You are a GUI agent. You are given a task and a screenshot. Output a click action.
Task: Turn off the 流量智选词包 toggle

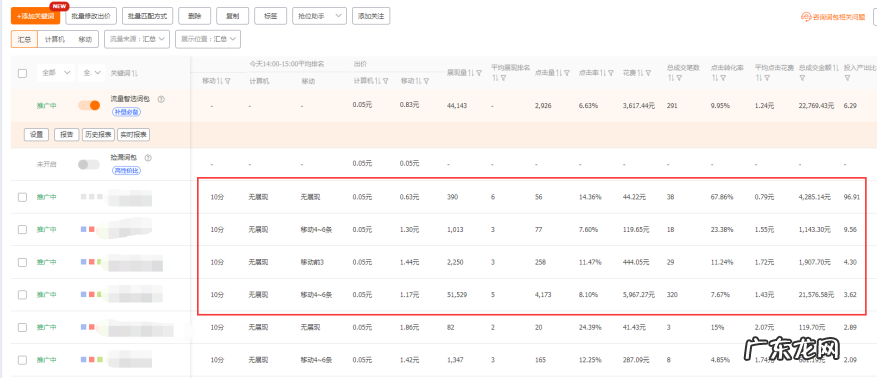(x=89, y=105)
